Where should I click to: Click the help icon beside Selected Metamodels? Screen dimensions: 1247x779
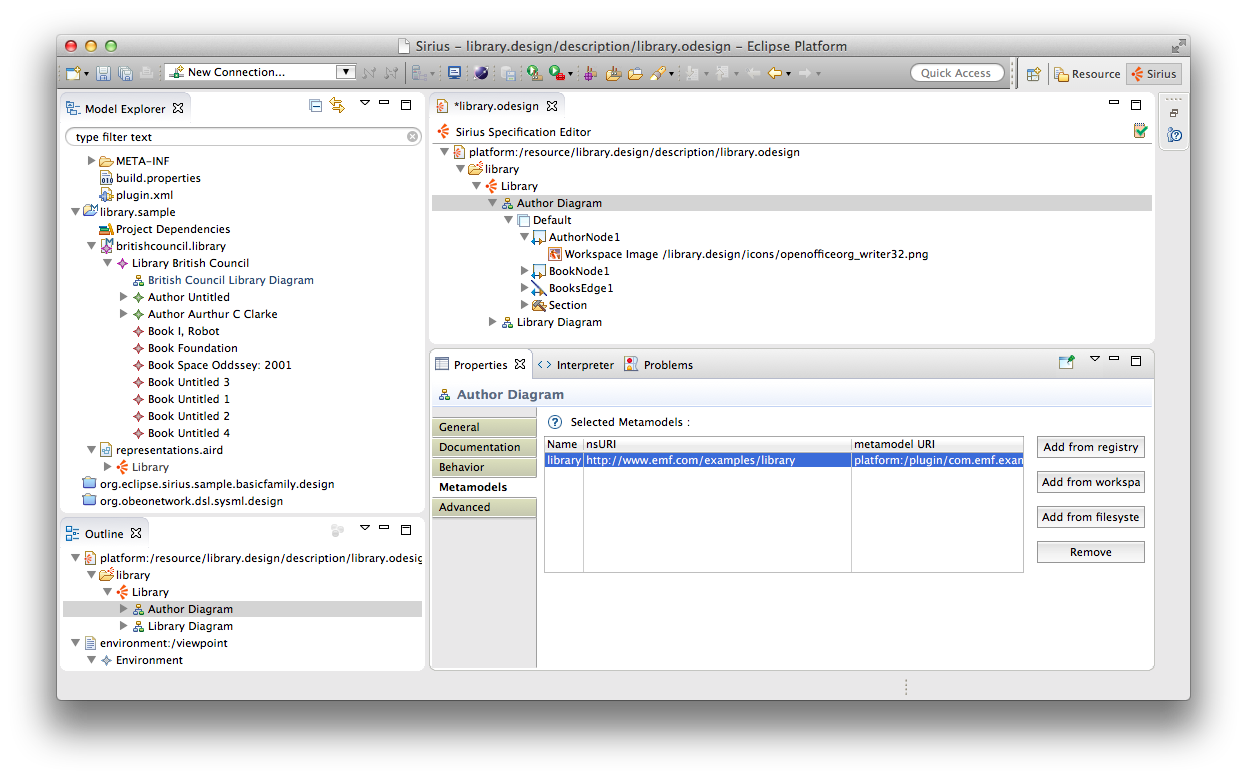coord(556,422)
